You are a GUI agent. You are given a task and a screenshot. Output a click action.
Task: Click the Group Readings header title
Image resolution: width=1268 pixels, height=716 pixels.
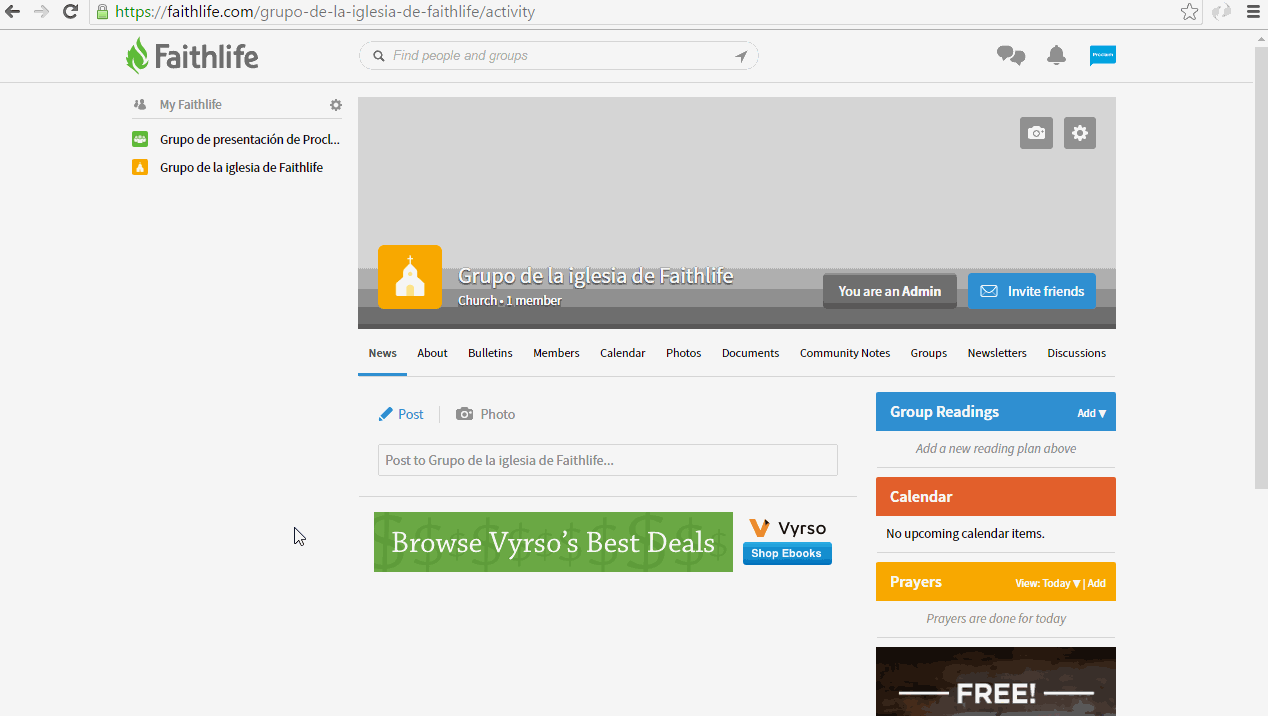[x=944, y=412]
